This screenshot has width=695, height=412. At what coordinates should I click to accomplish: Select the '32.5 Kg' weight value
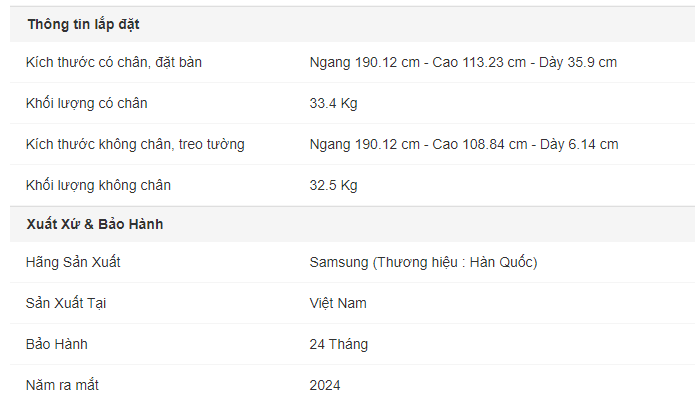pos(333,185)
